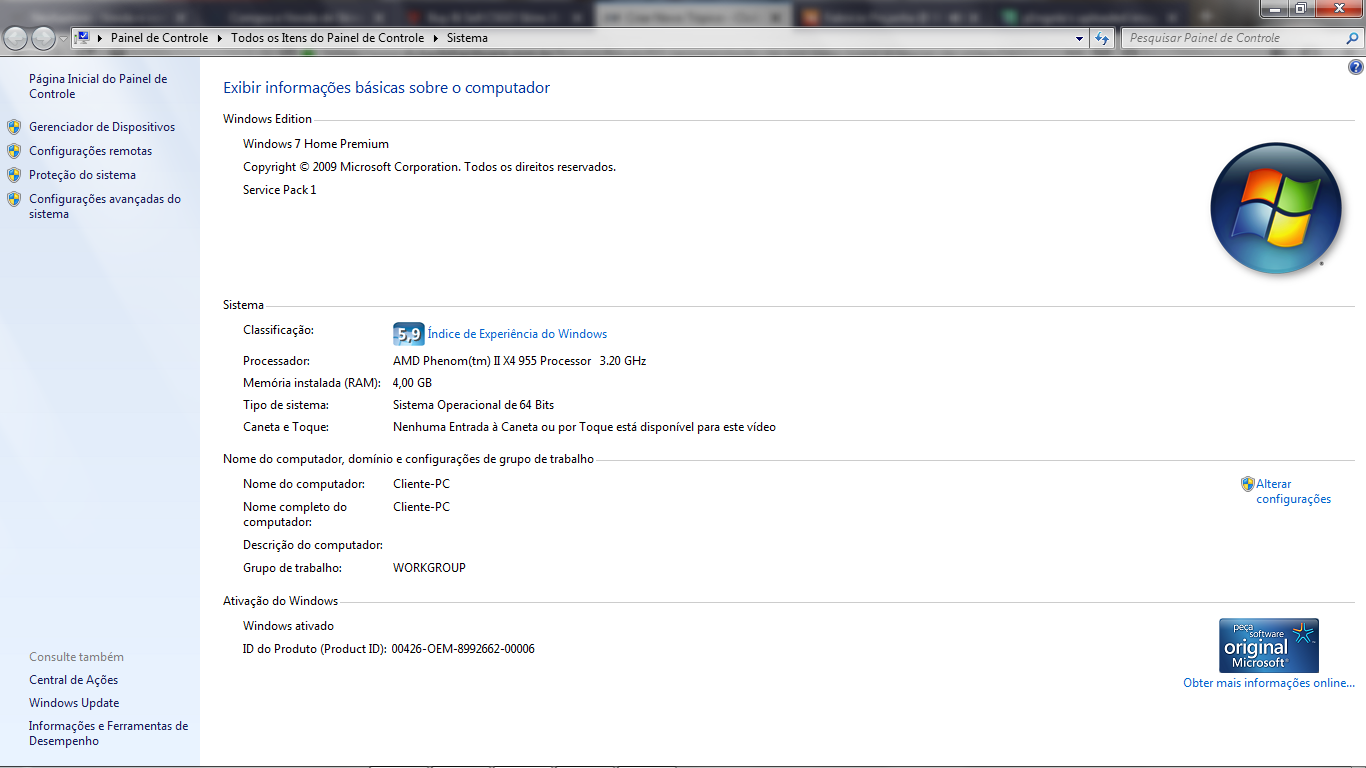Click the Windows logo orb image
Image resolution: width=1366 pixels, height=768 pixels.
1276,208
